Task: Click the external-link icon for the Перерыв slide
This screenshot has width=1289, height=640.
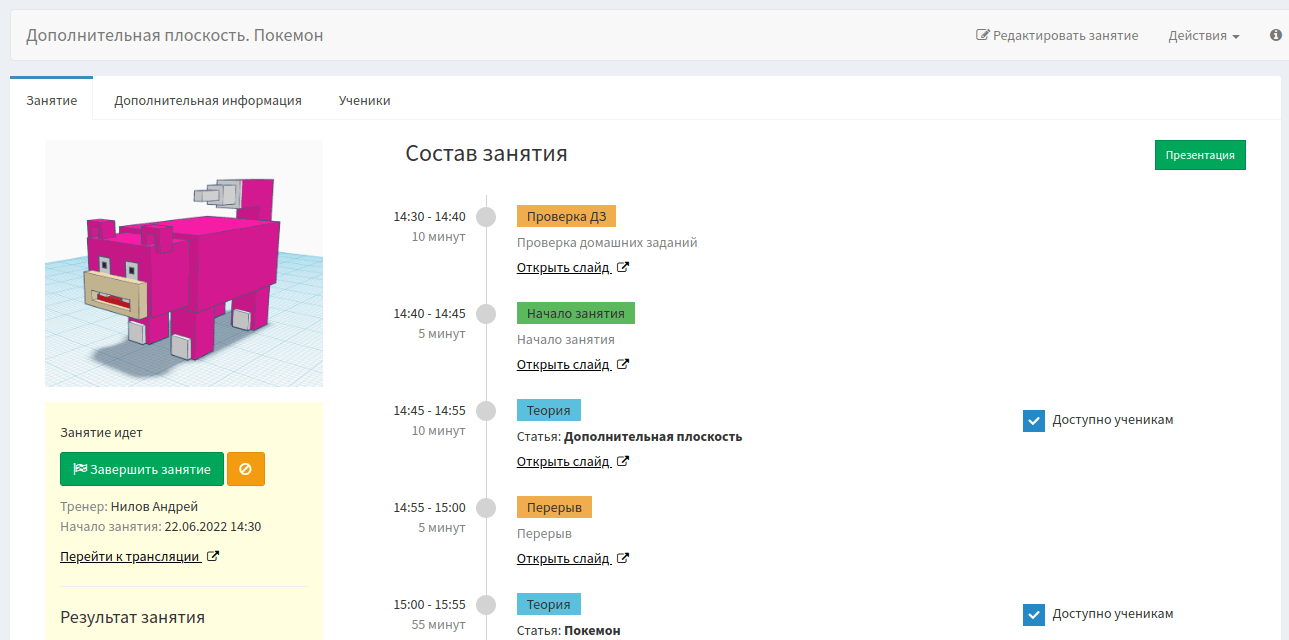Action: [623, 557]
